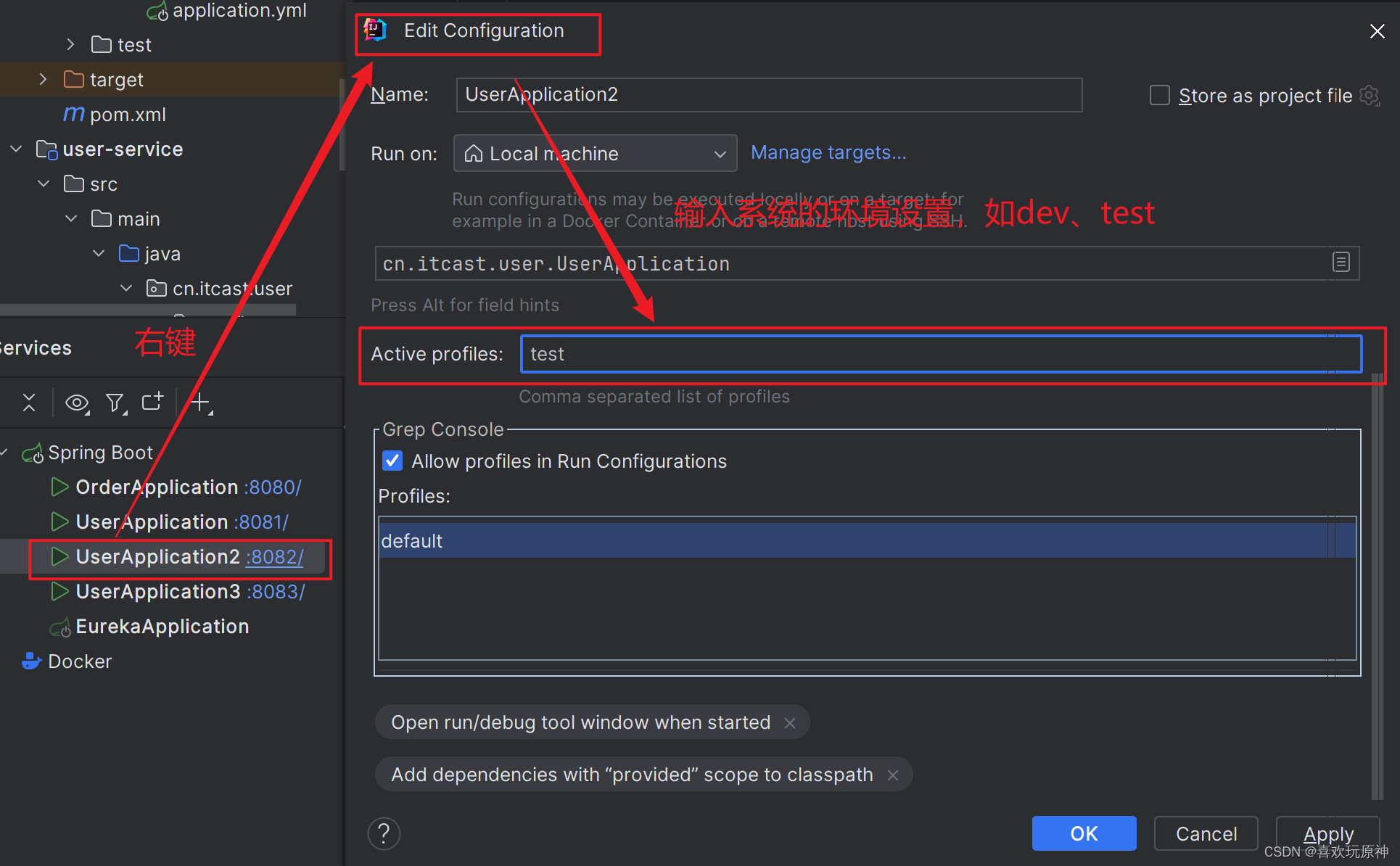Expand the target folder in project tree
The image size is (1400, 866).
[43, 79]
